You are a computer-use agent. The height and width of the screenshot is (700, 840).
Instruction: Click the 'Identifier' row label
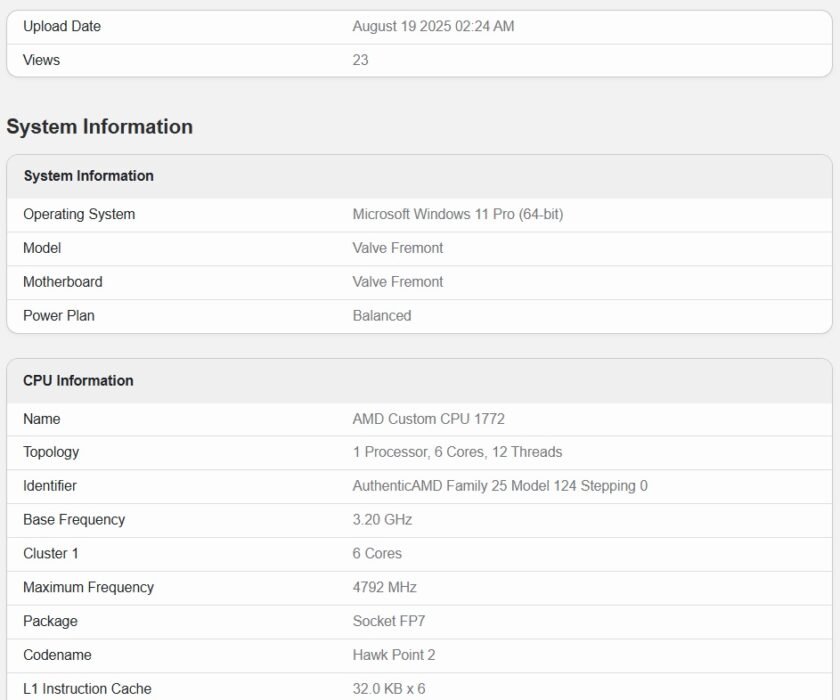tap(49, 486)
